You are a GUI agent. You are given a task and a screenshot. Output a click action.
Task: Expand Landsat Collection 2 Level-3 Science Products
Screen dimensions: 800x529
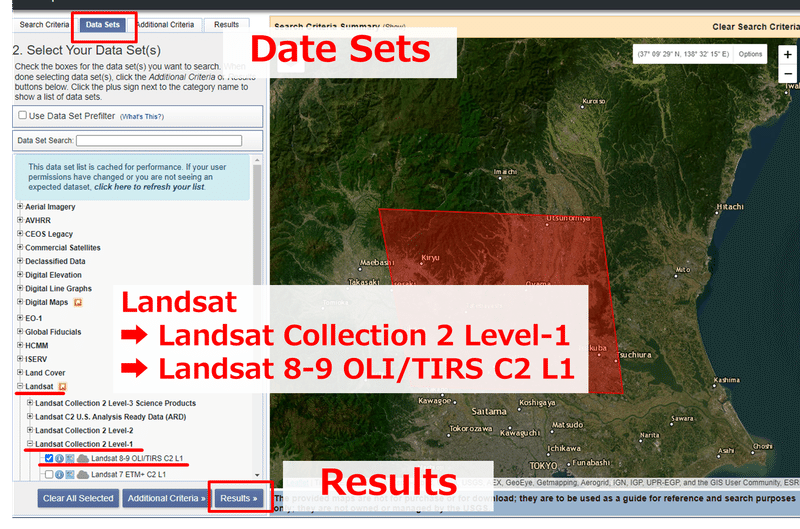click(30, 402)
